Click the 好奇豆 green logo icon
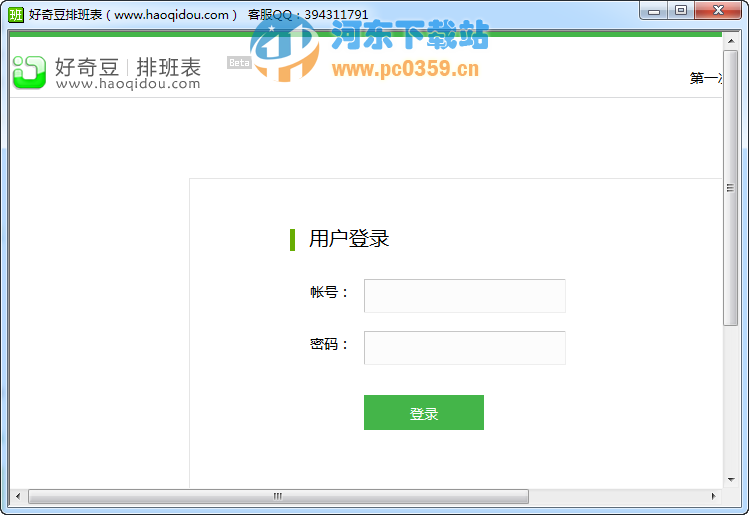 point(29,72)
